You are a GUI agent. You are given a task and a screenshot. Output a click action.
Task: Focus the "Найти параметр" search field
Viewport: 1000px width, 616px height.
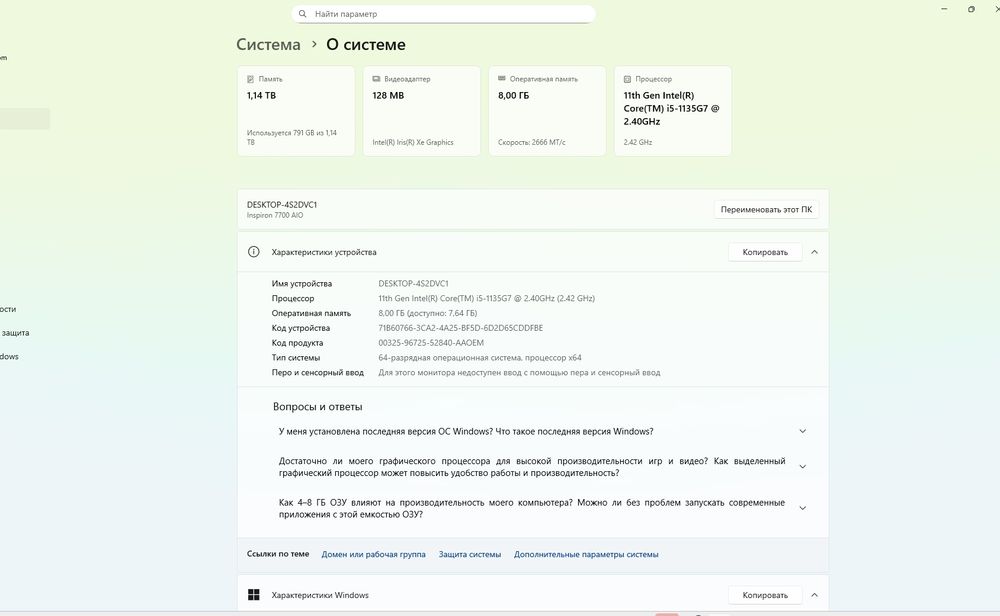click(443, 13)
